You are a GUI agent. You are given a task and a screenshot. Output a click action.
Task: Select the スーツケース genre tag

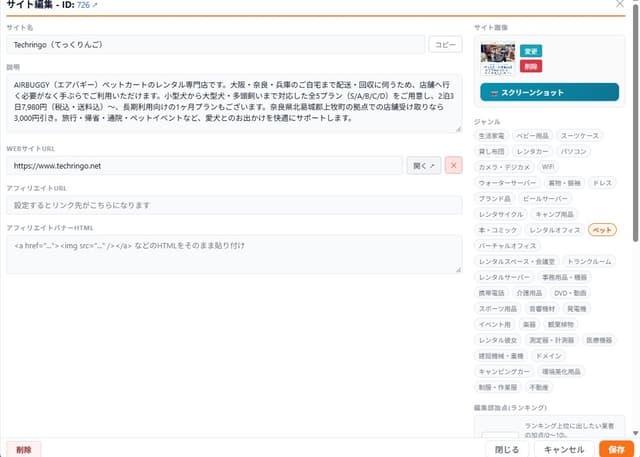tap(580, 136)
